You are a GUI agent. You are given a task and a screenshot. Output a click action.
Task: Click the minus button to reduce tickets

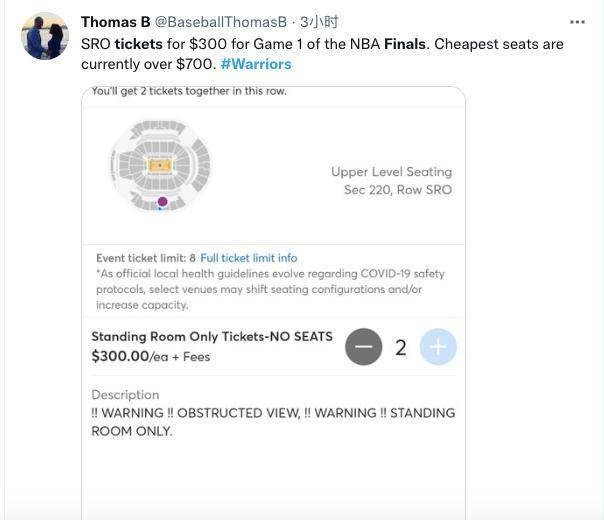coord(364,347)
